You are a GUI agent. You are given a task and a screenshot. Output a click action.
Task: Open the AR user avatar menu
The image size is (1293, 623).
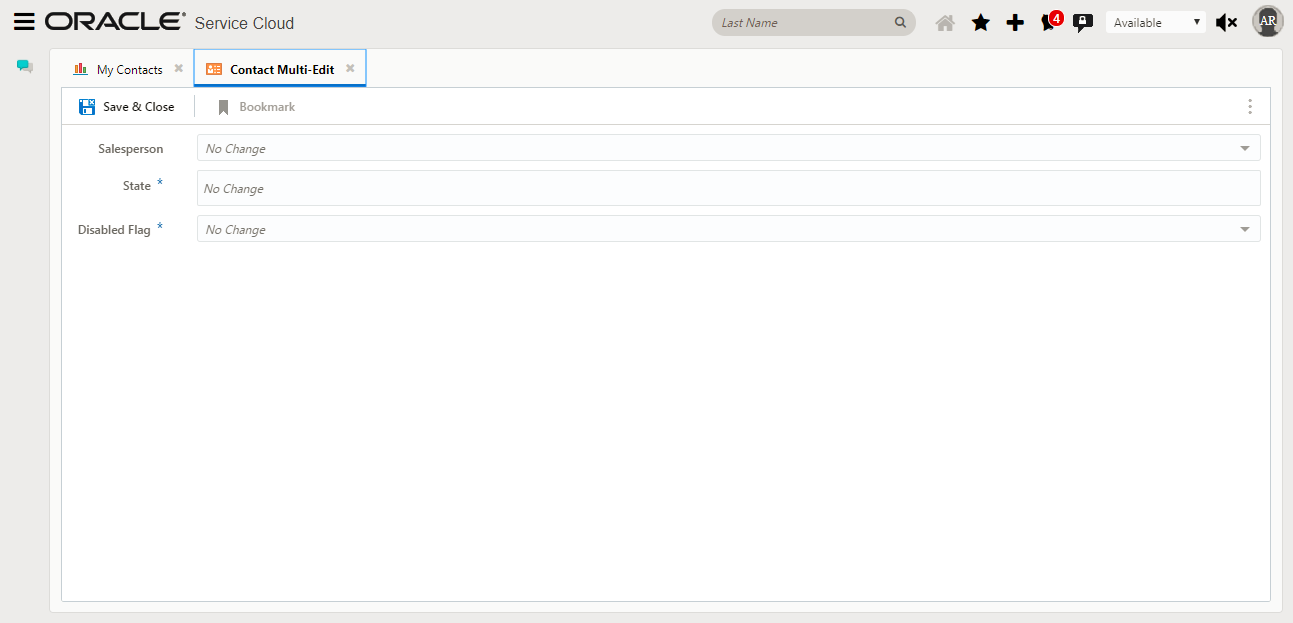(x=1267, y=21)
